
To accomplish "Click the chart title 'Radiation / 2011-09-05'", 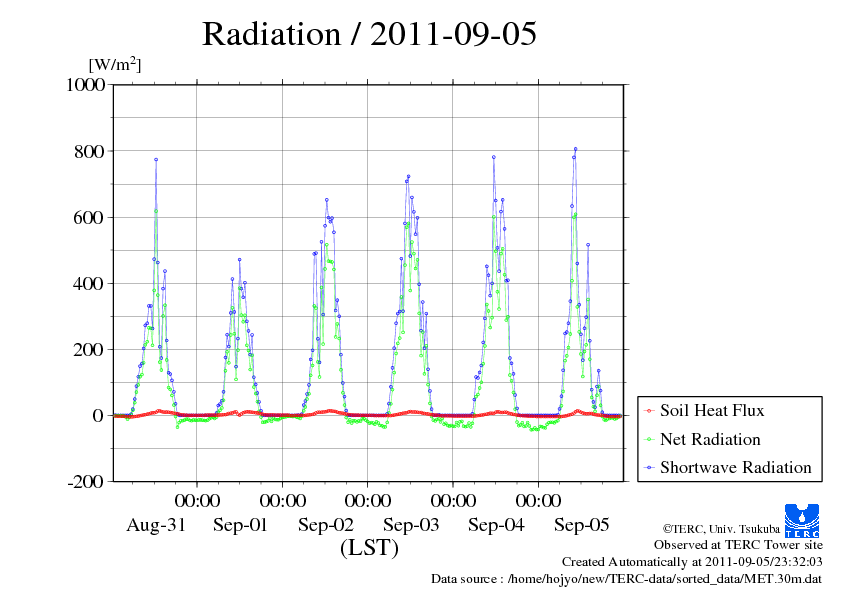I will click(369, 34).
